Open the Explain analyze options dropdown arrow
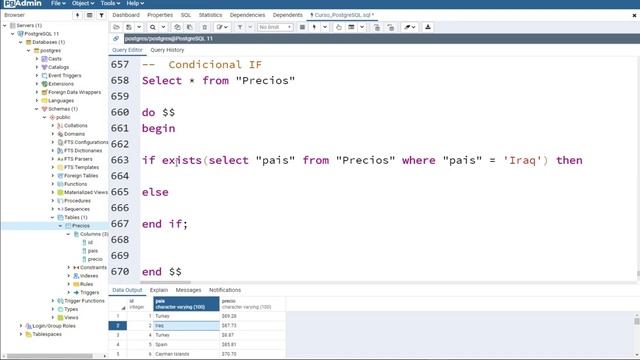Screen dimensions: 640x360 [x=362, y=27]
